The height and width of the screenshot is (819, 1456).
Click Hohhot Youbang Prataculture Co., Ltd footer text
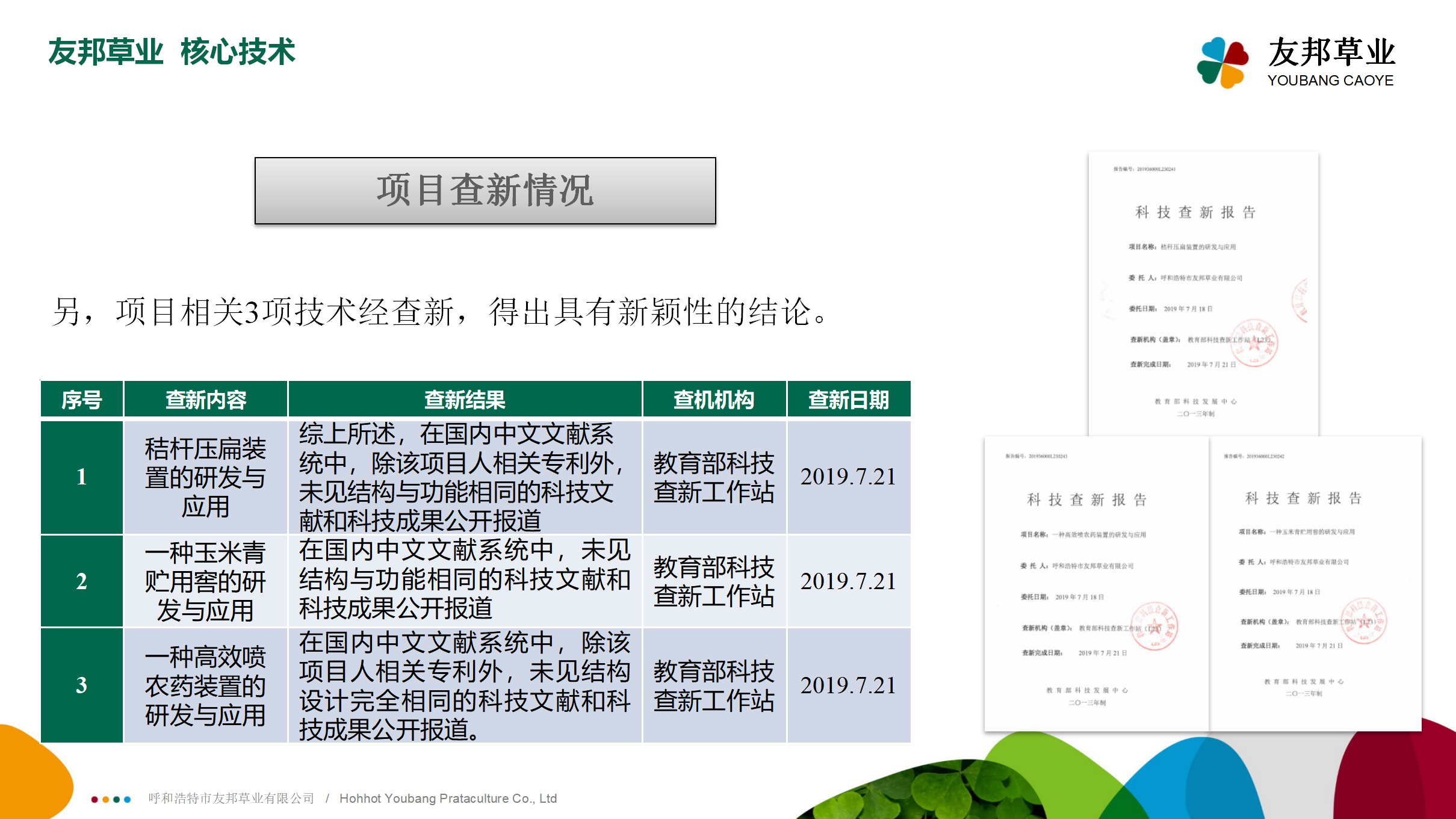[x=448, y=799]
